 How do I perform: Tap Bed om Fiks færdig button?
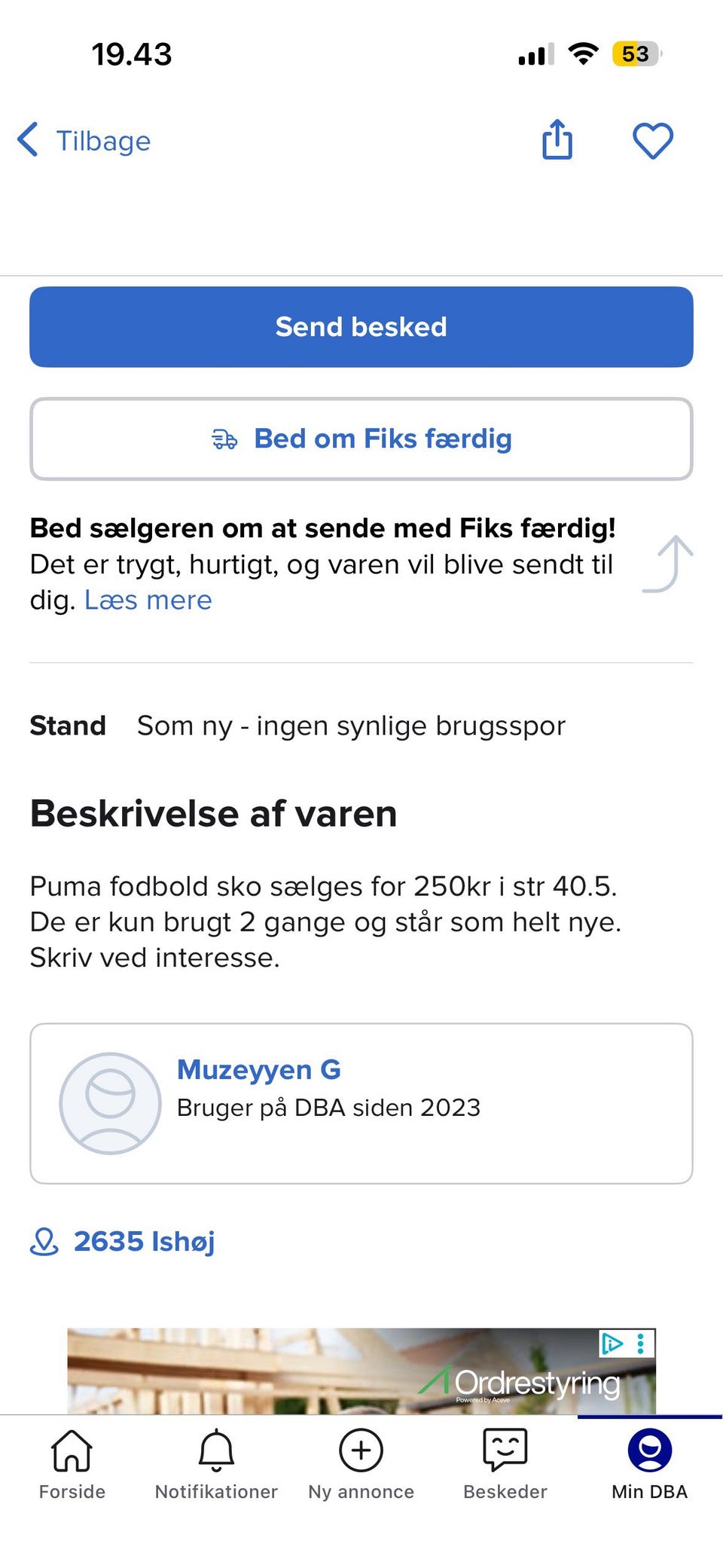point(361,439)
